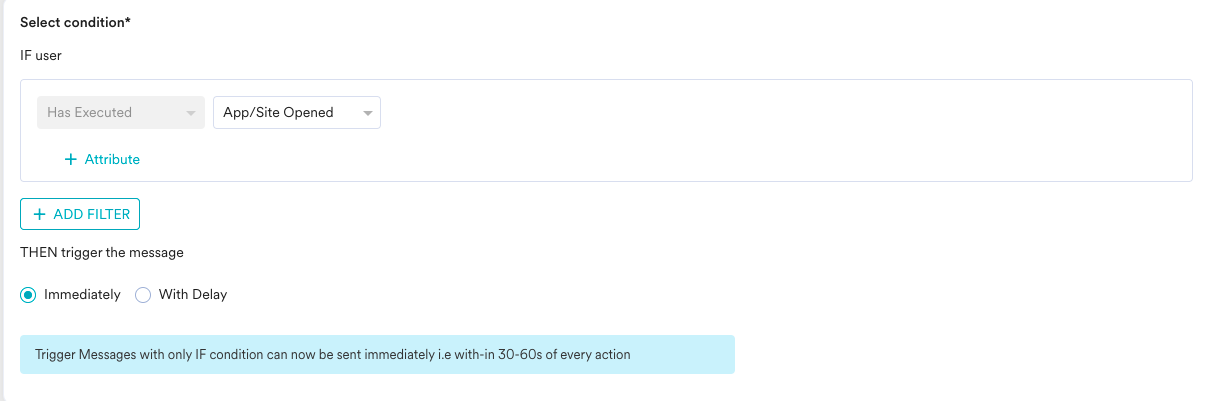The height and width of the screenshot is (401, 1206).
Task: Click the Immediately label text
Action: pyautogui.click(x=82, y=295)
